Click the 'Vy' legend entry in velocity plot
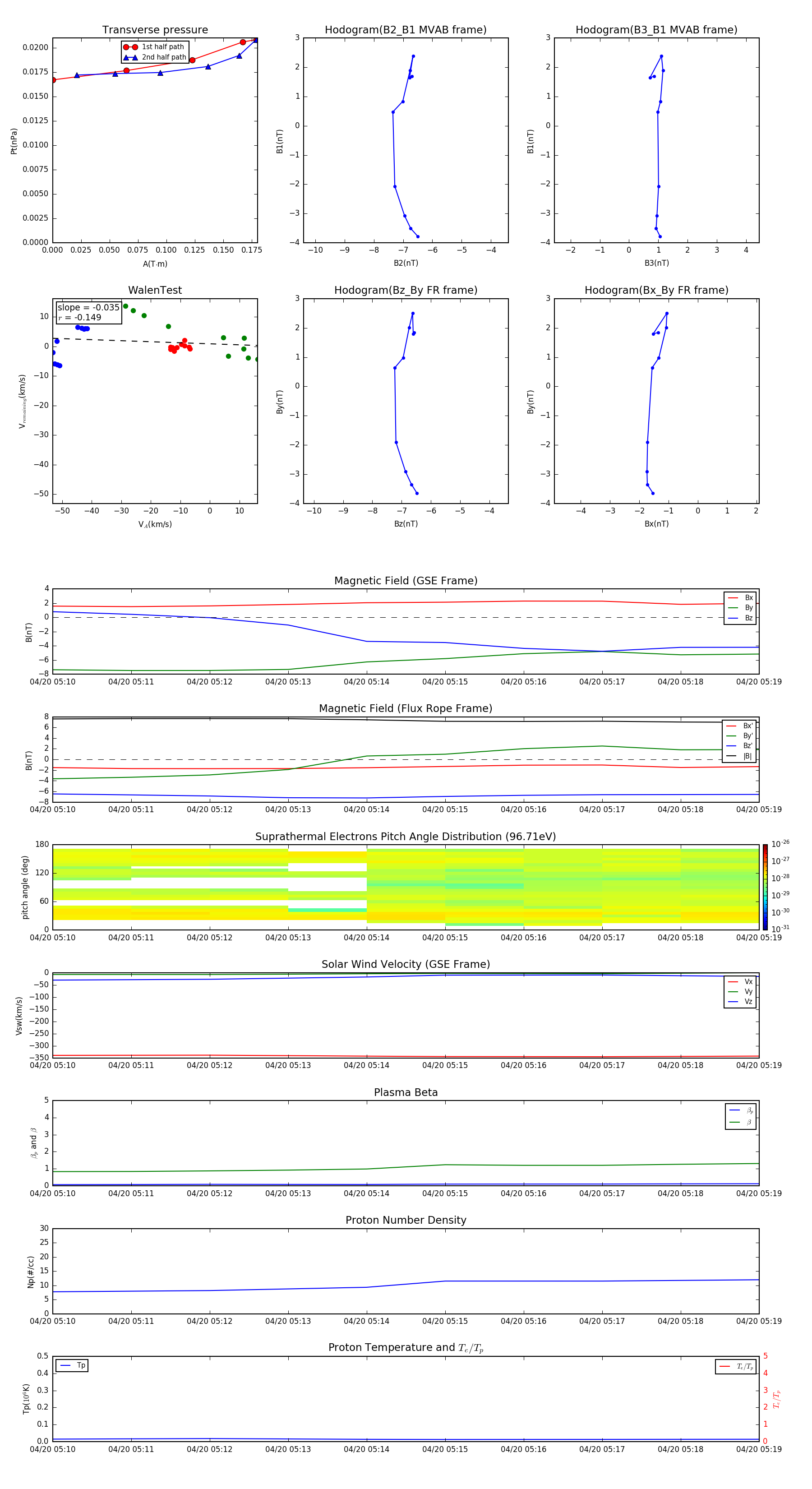Viewport: 812px width, 1489px height. point(740,992)
